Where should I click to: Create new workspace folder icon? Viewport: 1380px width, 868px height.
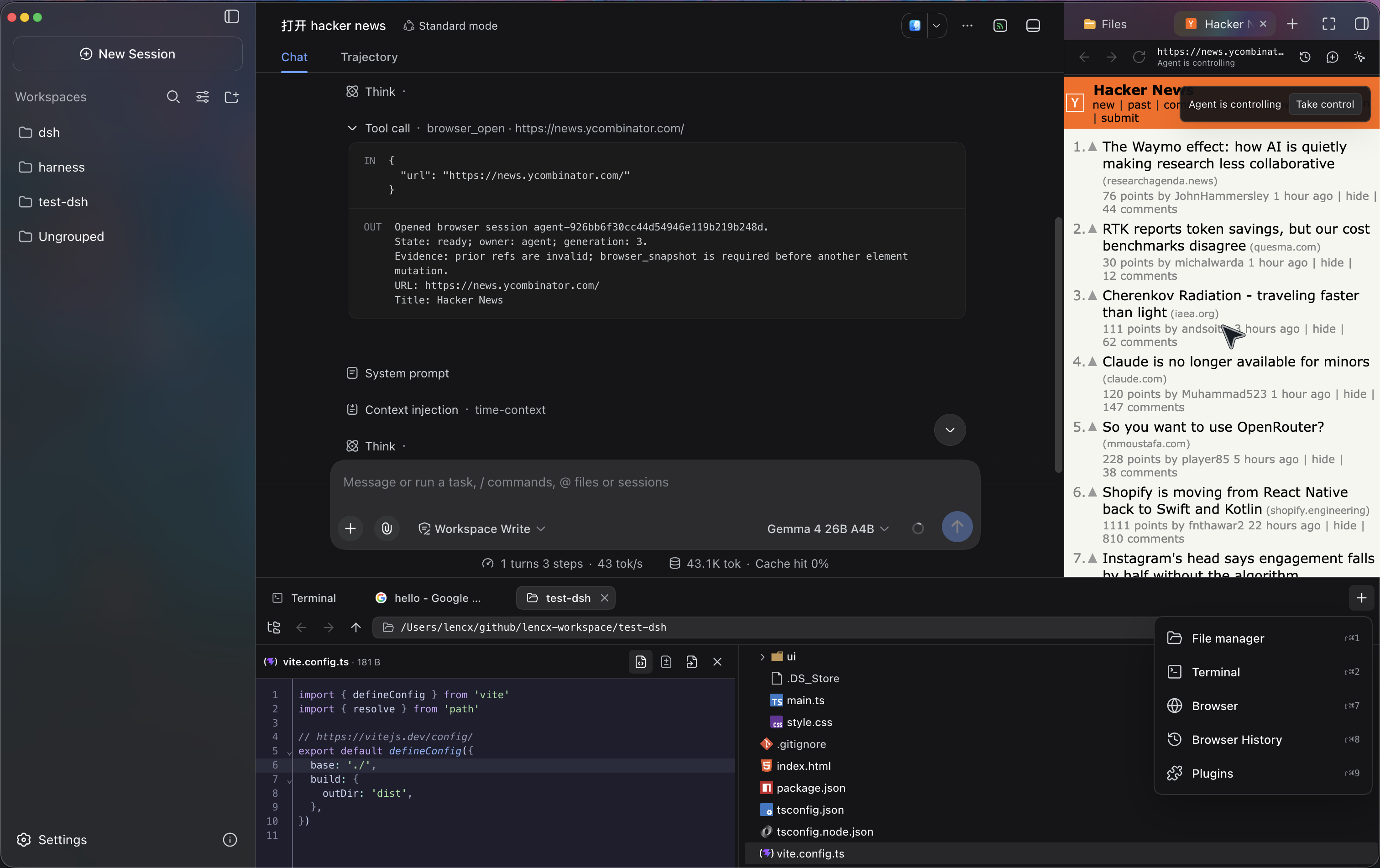pyautogui.click(x=231, y=97)
